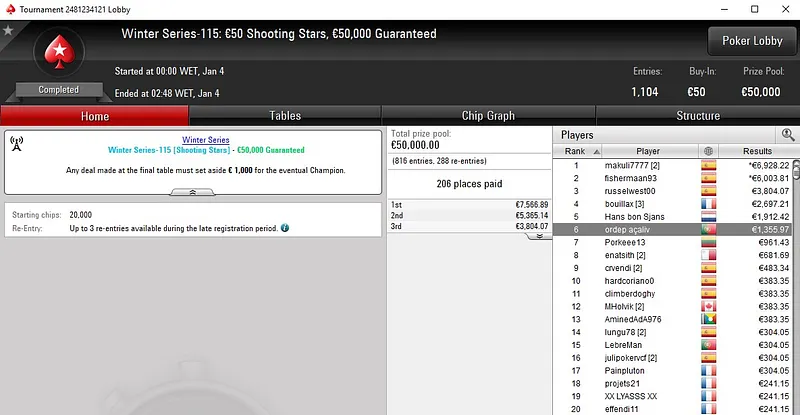Click the favorite star icon
This screenshot has height=415, width=800.
(x=9, y=31)
